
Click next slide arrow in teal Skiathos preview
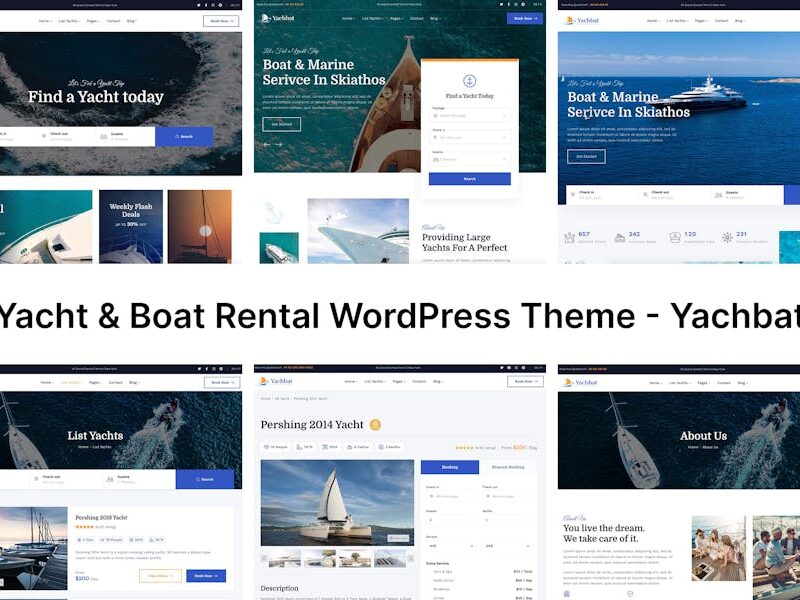tap(279, 145)
